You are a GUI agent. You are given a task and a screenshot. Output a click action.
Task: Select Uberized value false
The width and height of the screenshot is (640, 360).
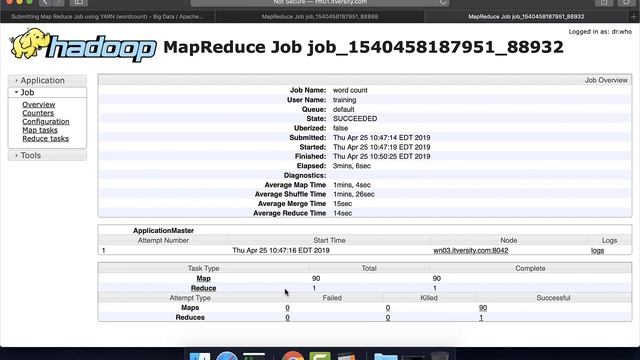(x=340, y=128)
